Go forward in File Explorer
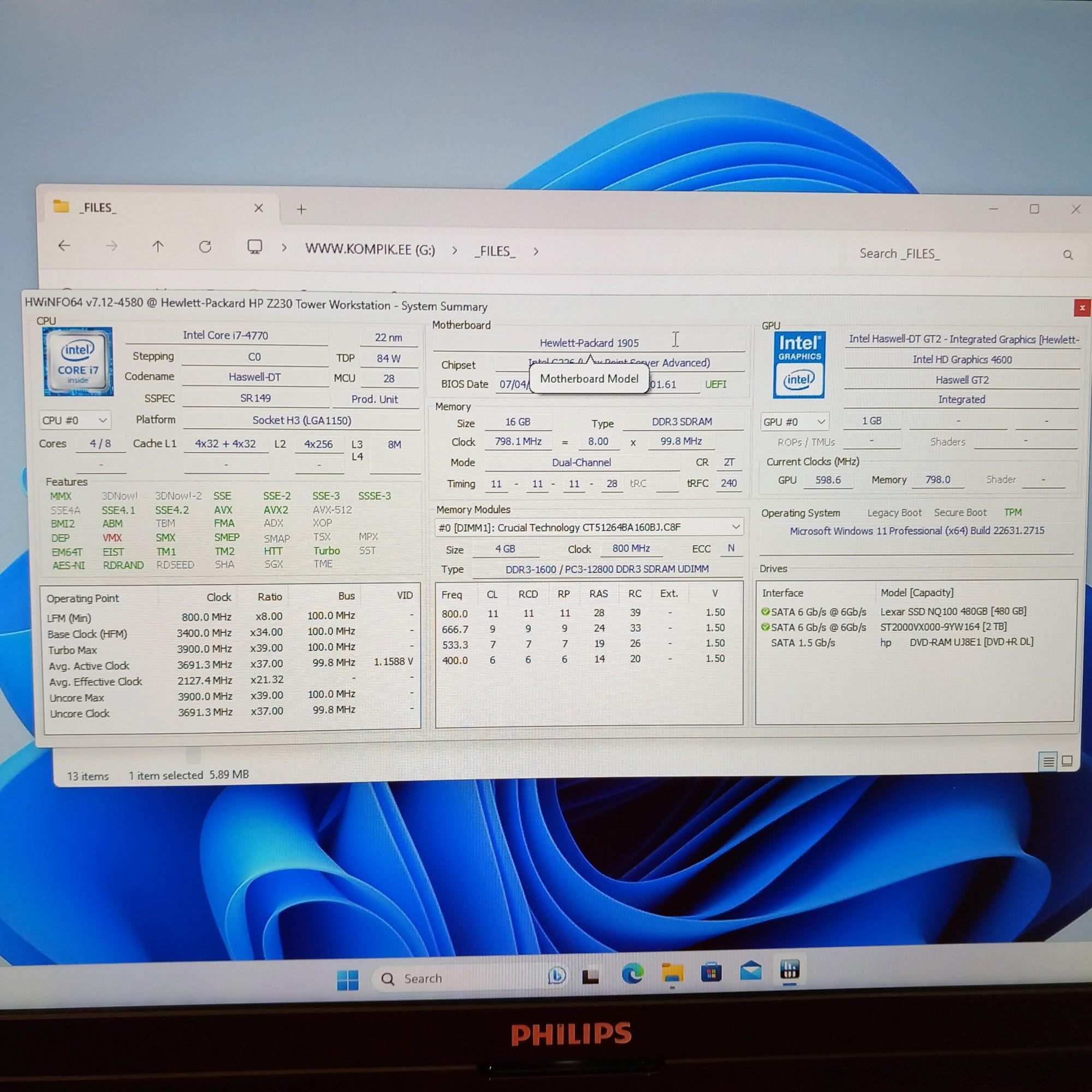 (x=111, y=246)
